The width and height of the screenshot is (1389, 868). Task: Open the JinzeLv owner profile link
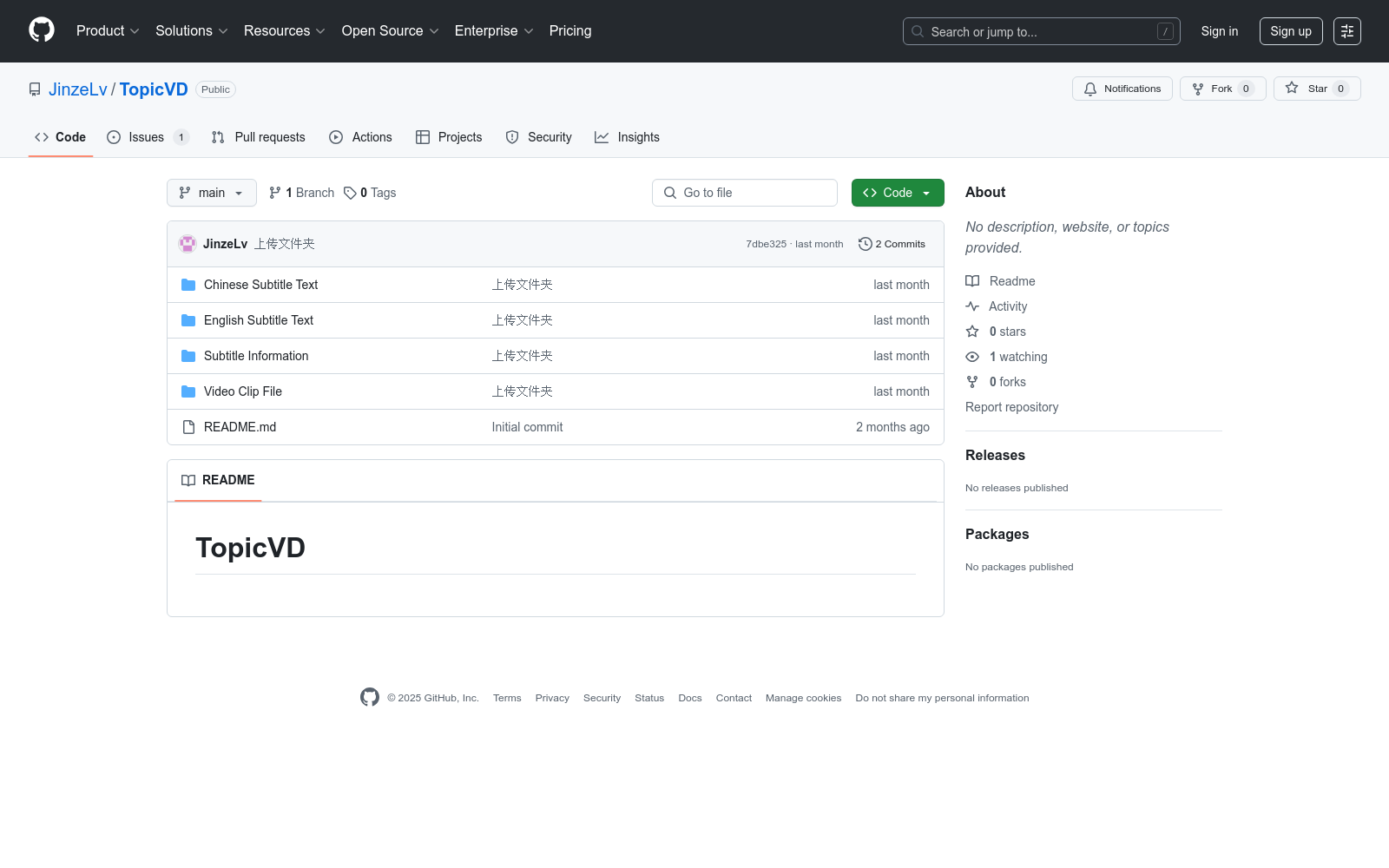(78, 89)
